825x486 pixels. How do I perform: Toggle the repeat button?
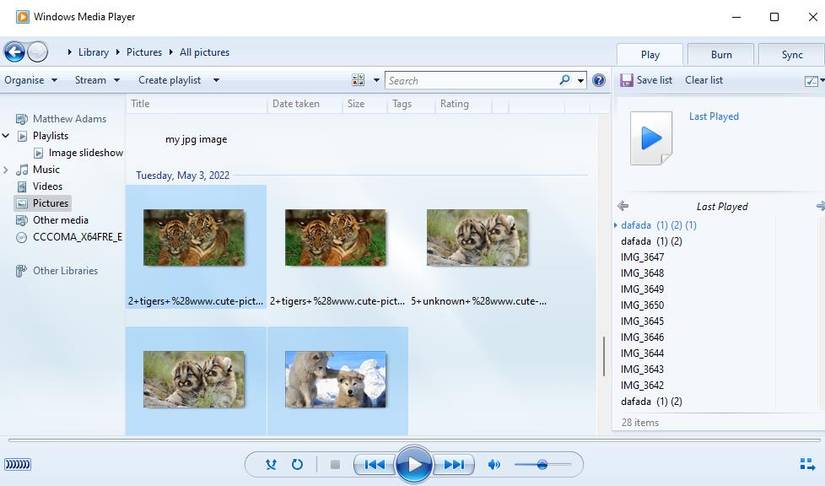(297, 465)
